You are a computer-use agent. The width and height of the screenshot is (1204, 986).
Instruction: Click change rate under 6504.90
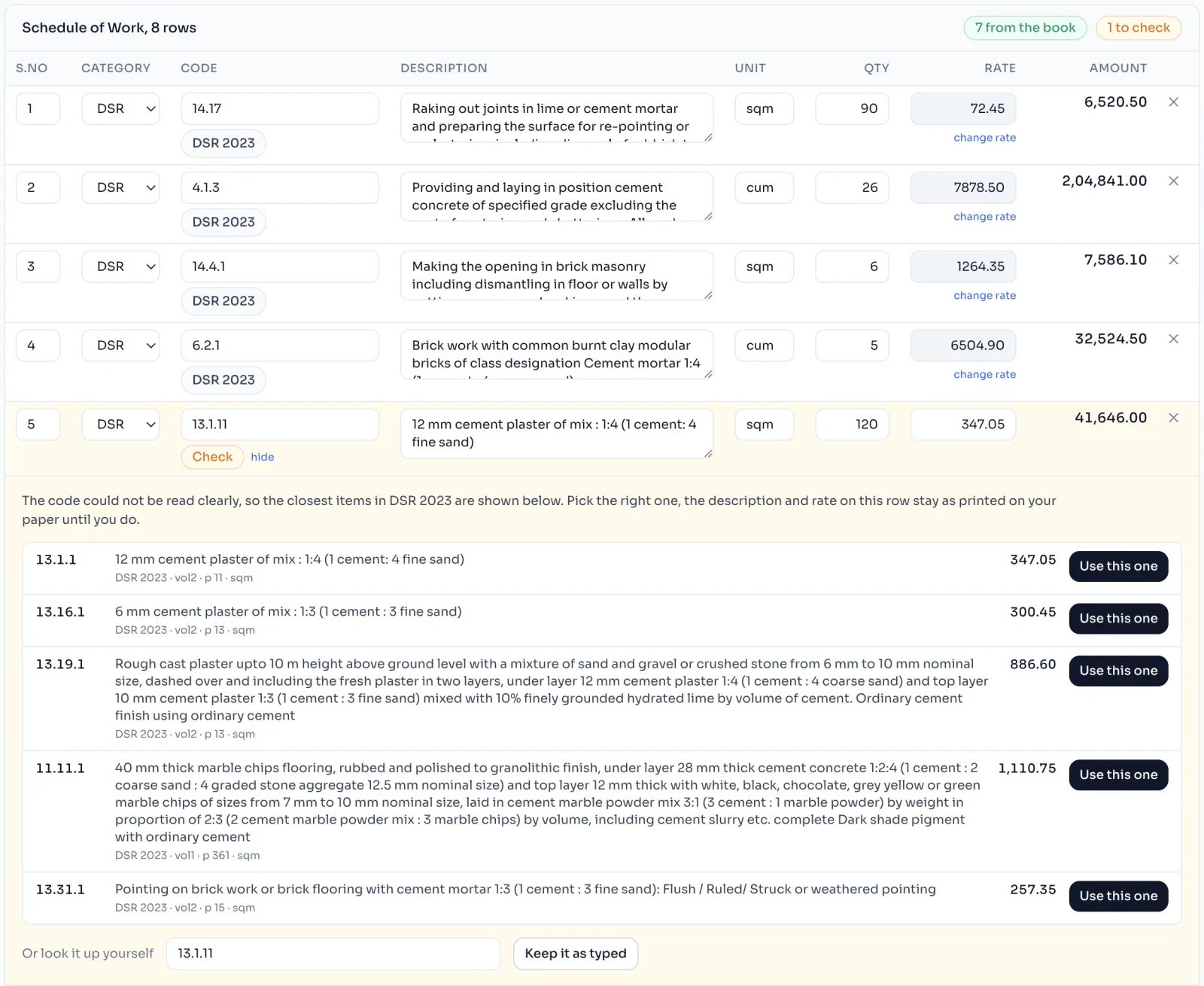point(984,375)
